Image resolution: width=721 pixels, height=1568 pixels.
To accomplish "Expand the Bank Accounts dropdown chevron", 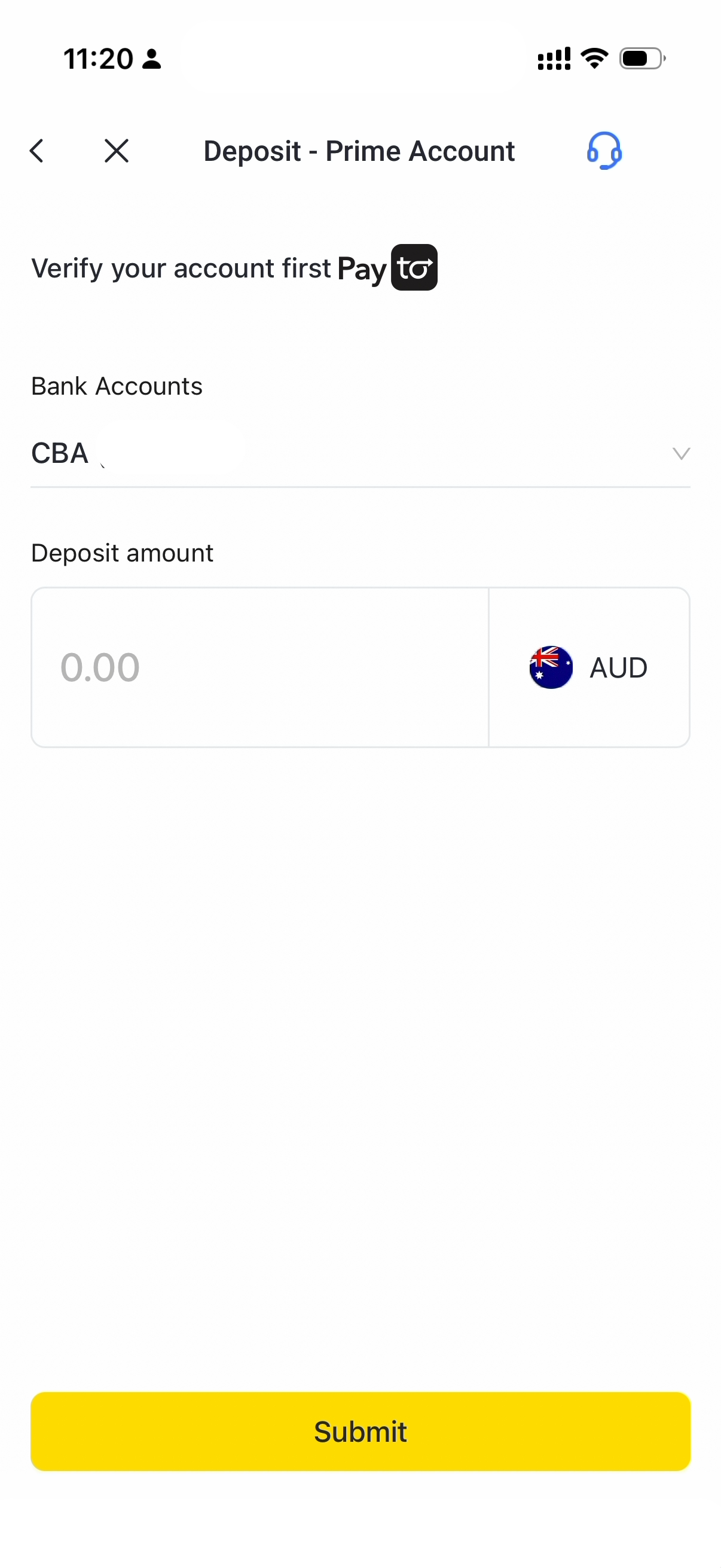I will (x=680, y=453).
